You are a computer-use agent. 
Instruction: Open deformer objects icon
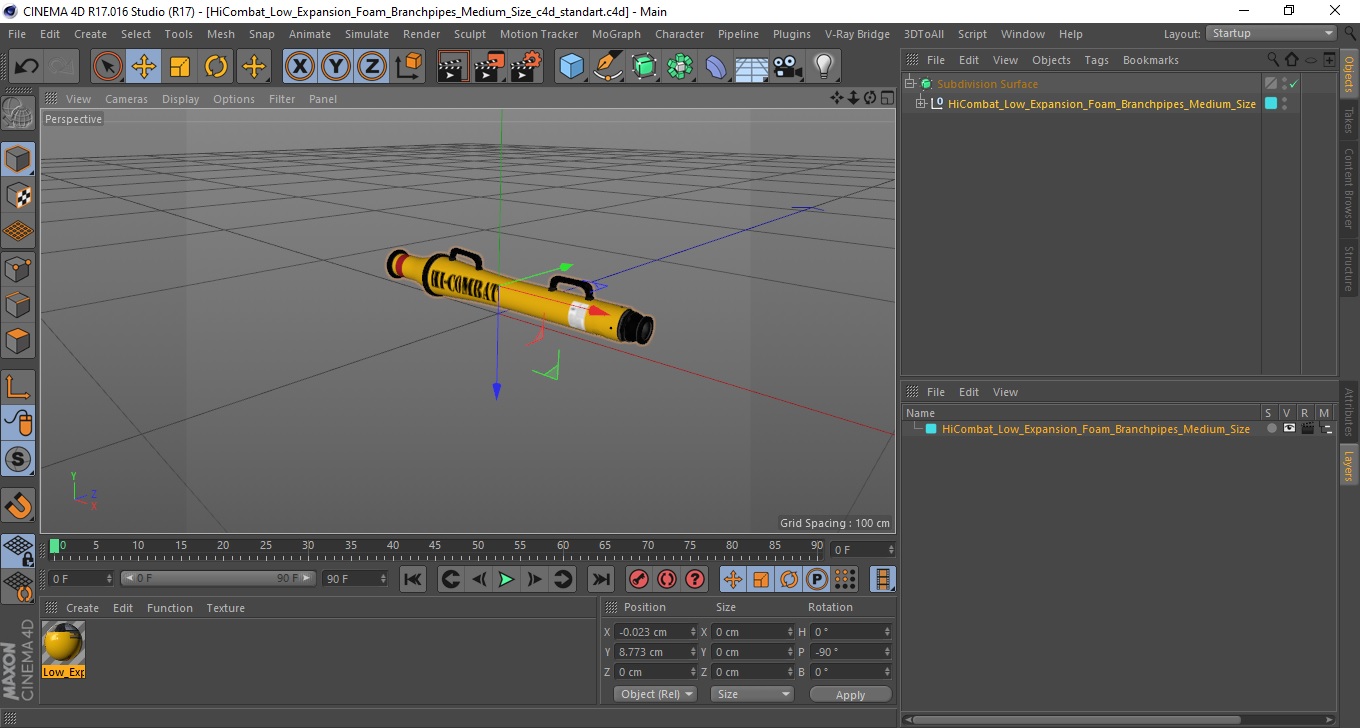pyautogui.click(x=716, y=67)
